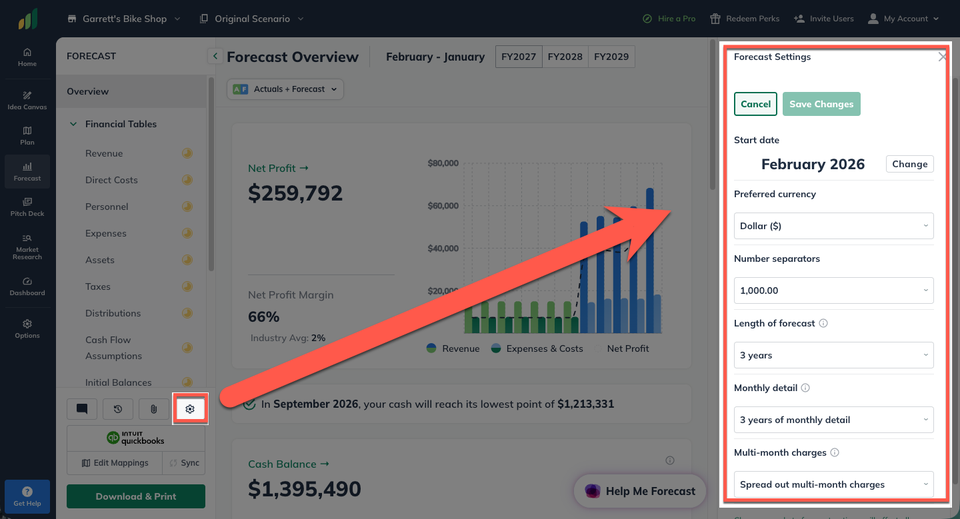The width and height of the screenshot is (960, 519).
Task: Click the Personnel progress indicator icon
Action: (187, 206)
